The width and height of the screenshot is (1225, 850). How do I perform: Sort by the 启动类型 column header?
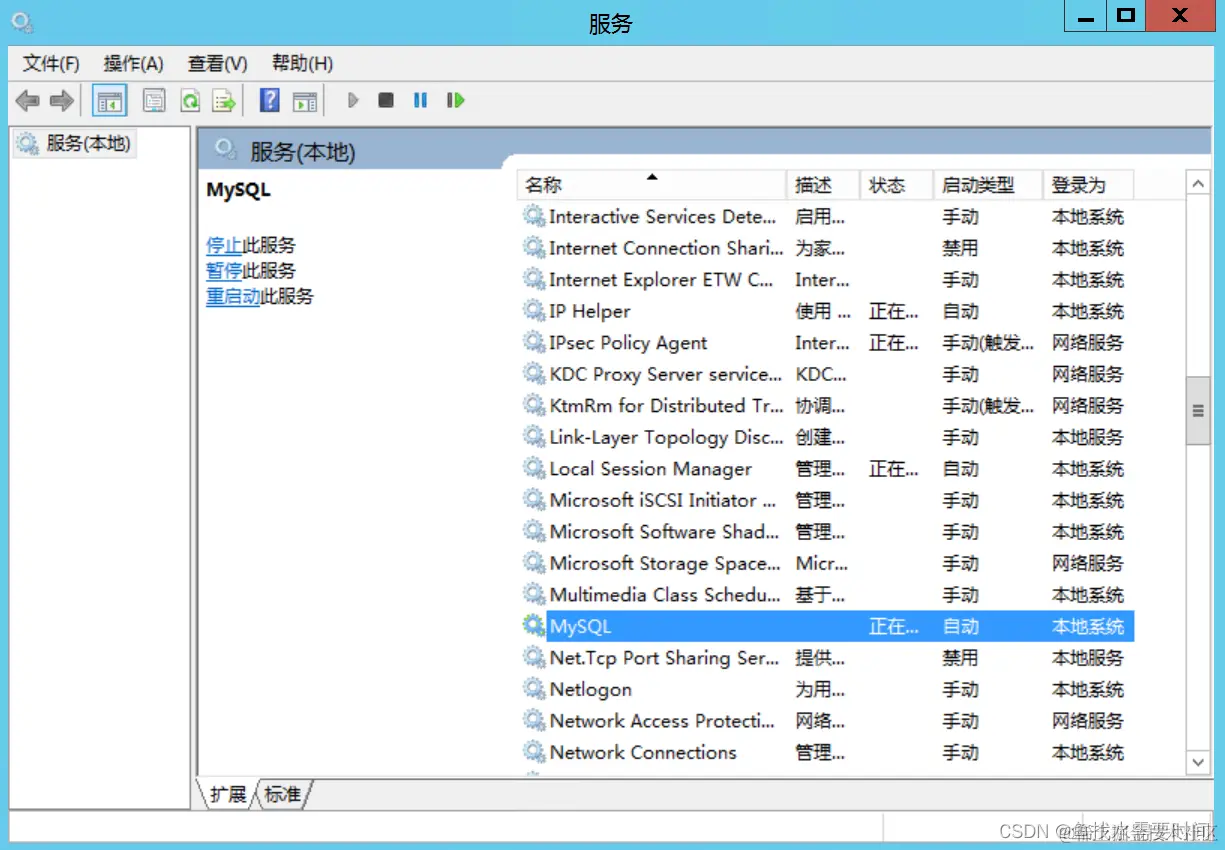[988, 185]
